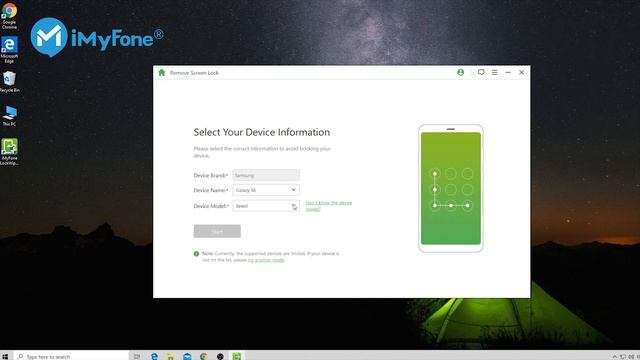
Task: Click the Google Chrome desktop shortcut
Action: point(9,16)
